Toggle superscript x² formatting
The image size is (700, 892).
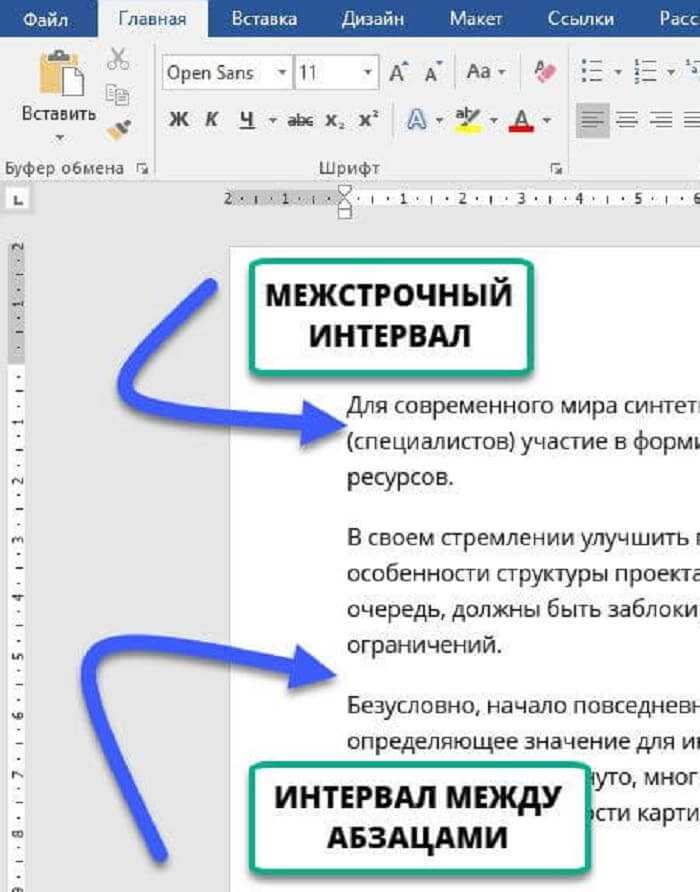(368, 119)
